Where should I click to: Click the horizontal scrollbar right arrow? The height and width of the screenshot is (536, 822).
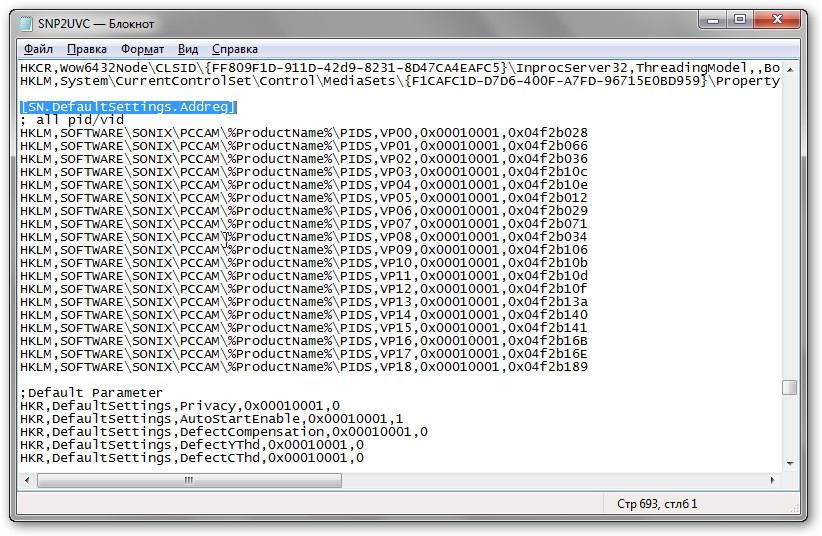point(773,480)
